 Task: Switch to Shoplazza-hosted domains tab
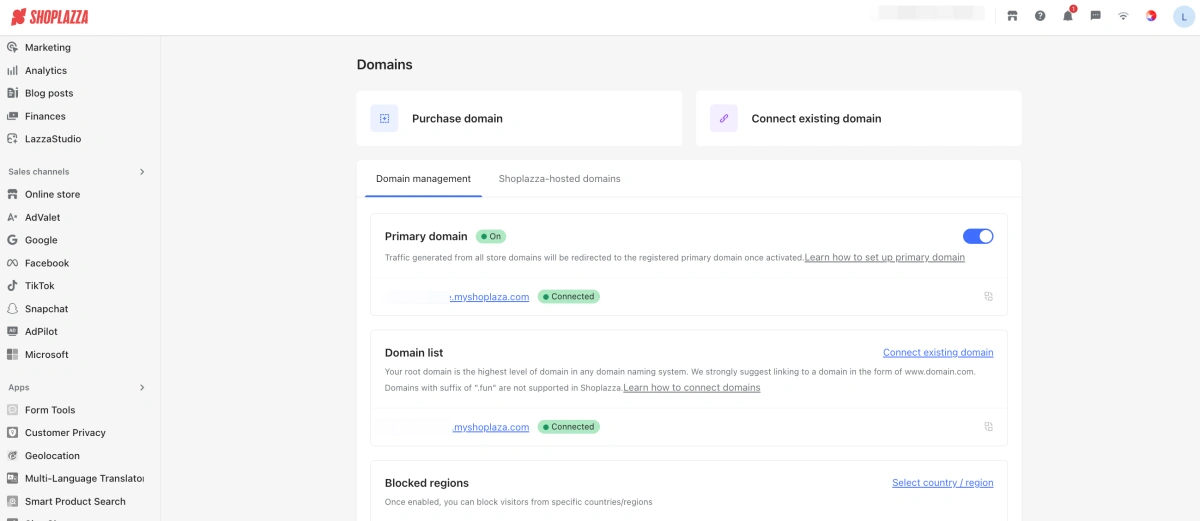tap(560, 179)
